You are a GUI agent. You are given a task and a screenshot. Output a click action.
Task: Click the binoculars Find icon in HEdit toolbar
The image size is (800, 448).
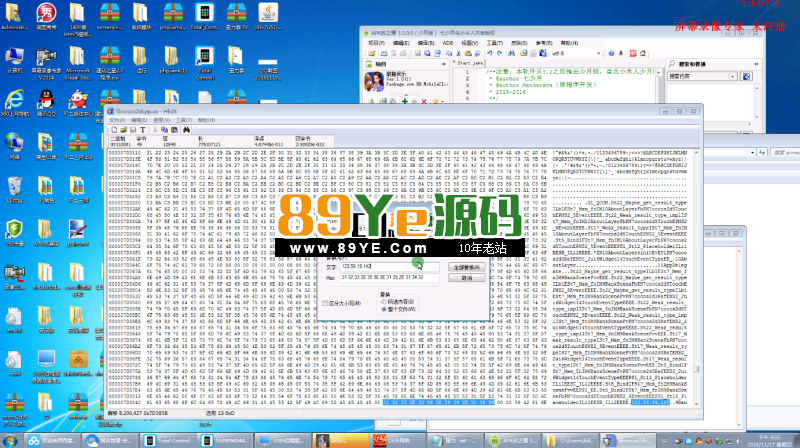pos(186,130)
